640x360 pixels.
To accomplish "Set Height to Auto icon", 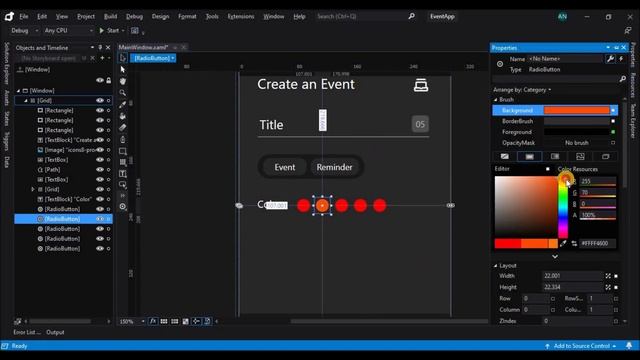I will [608, 288].
